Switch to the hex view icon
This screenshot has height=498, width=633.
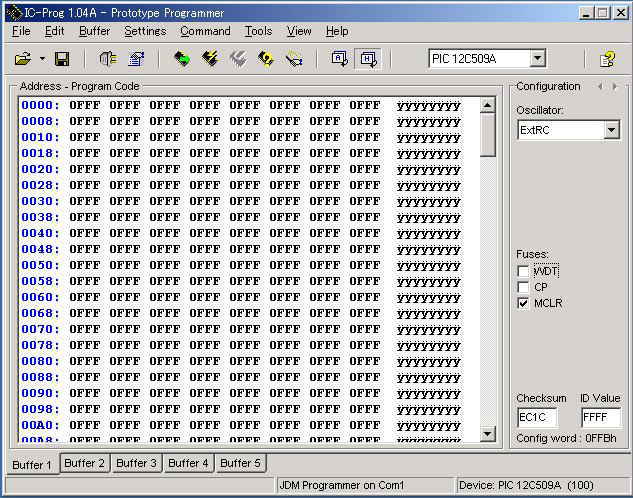(367, 59)
